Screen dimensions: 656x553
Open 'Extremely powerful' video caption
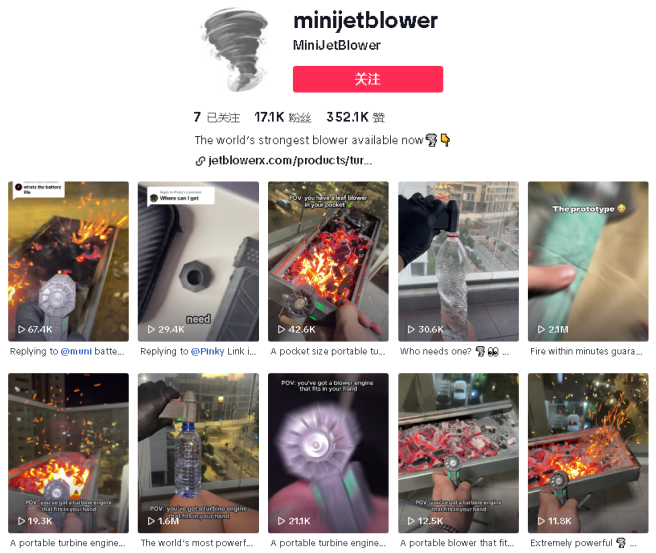tap(583, 543)
